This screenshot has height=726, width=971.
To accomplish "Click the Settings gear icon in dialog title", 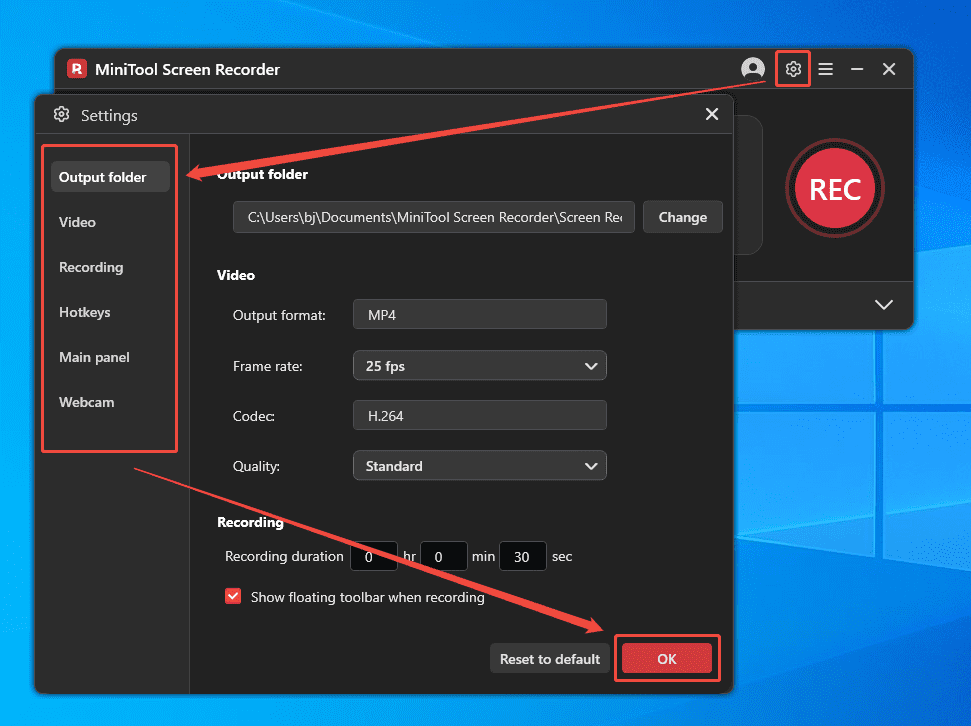I will pyautogui.click(x=61, y=115).
